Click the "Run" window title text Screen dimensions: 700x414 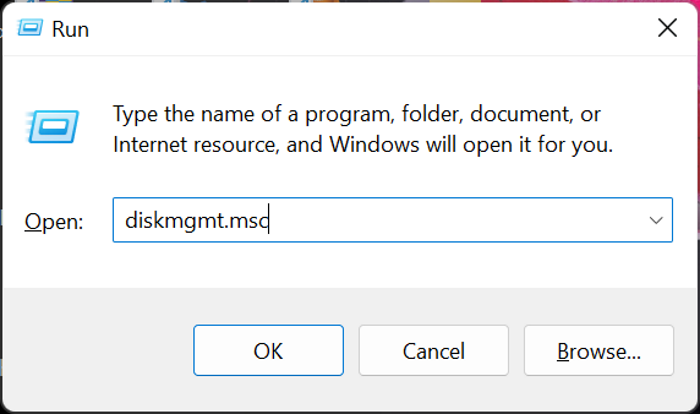(x=71, y=30)
